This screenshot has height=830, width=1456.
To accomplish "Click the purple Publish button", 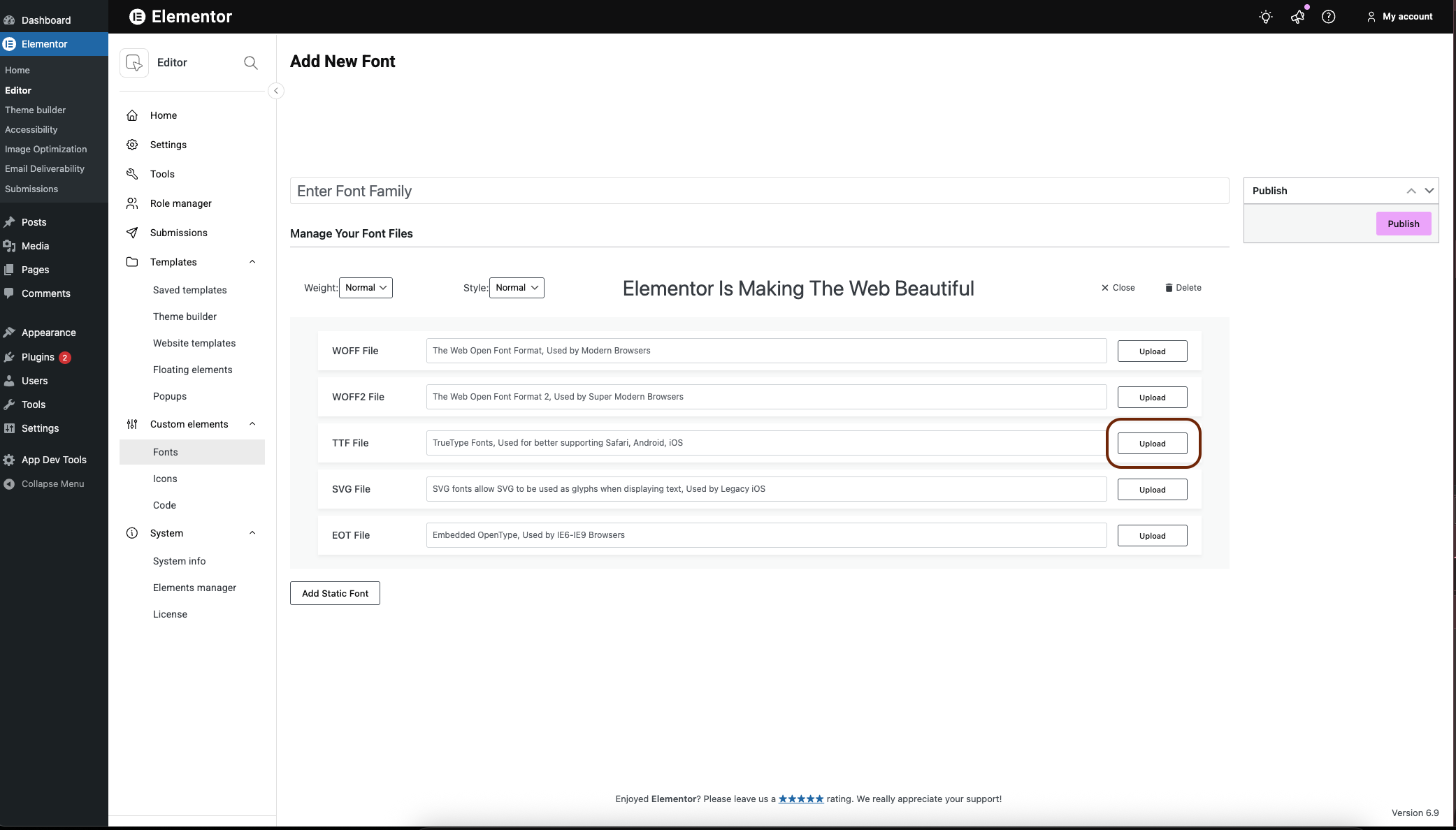I will click(1403, 224).
